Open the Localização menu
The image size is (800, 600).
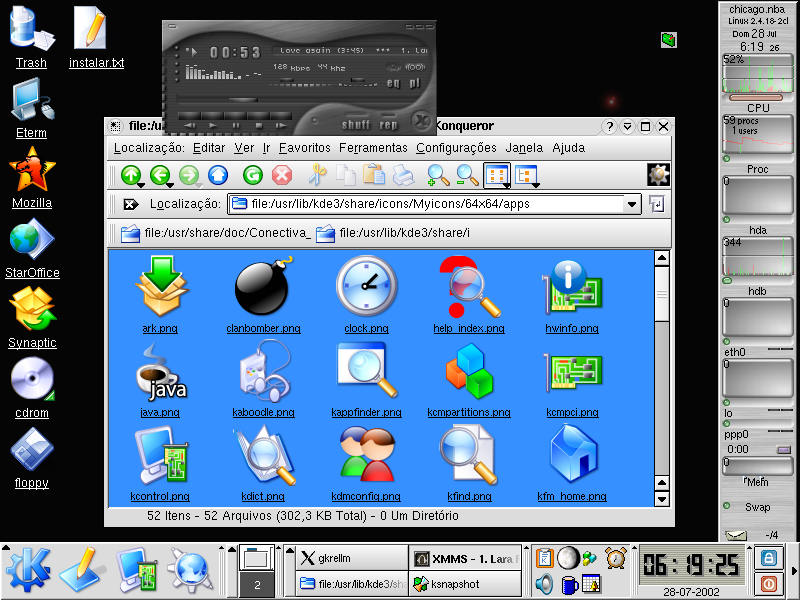point(149,148)
